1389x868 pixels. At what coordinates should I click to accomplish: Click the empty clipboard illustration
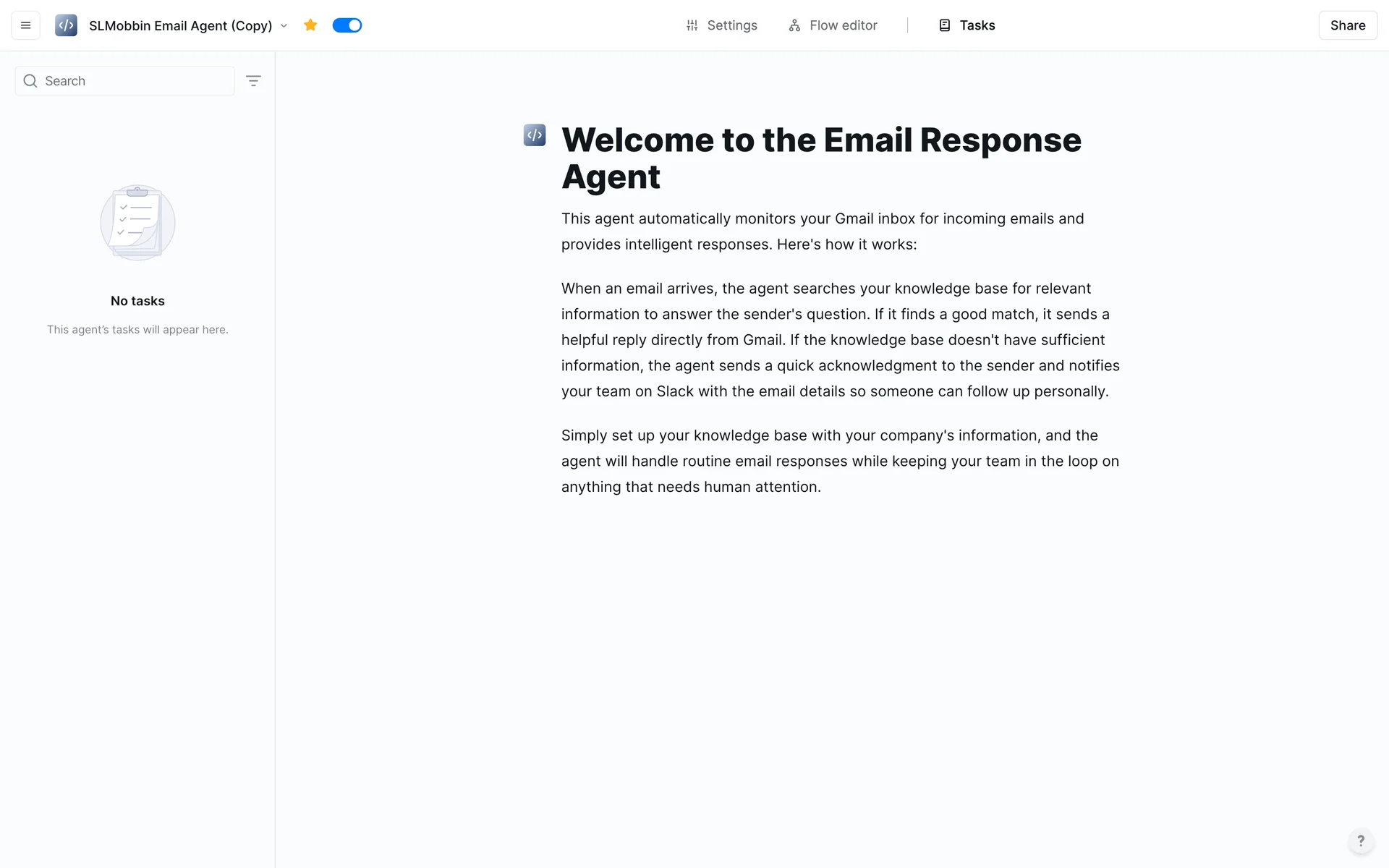pos(137,223)
